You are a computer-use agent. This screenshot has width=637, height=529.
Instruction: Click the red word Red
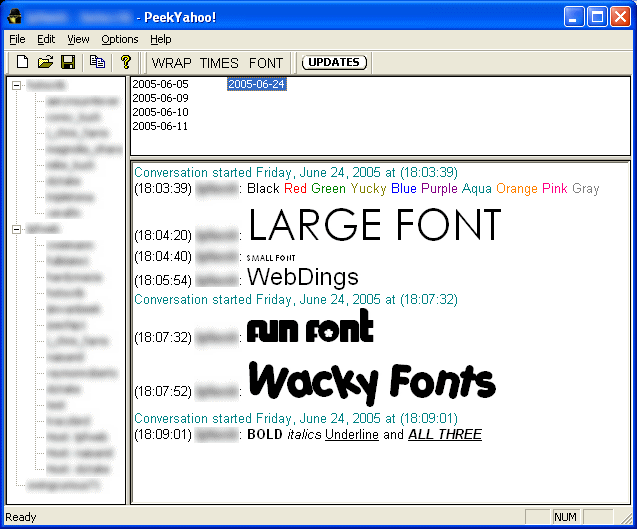pos(295,189)
